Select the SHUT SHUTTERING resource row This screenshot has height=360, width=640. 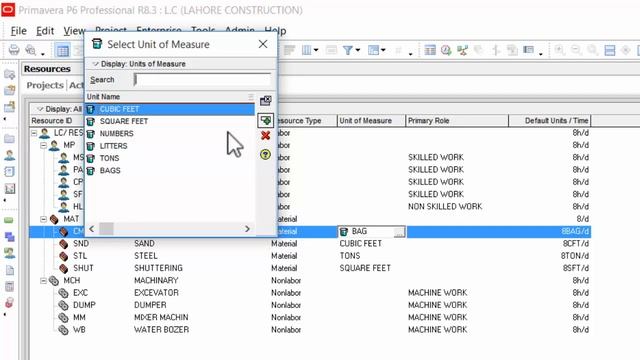click(310, 268)
